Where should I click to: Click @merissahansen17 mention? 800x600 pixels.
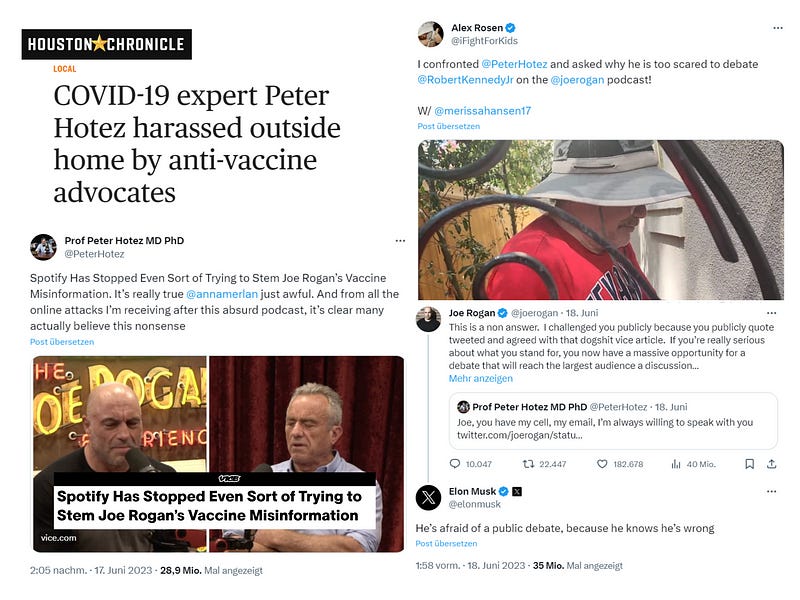[483, 111]
